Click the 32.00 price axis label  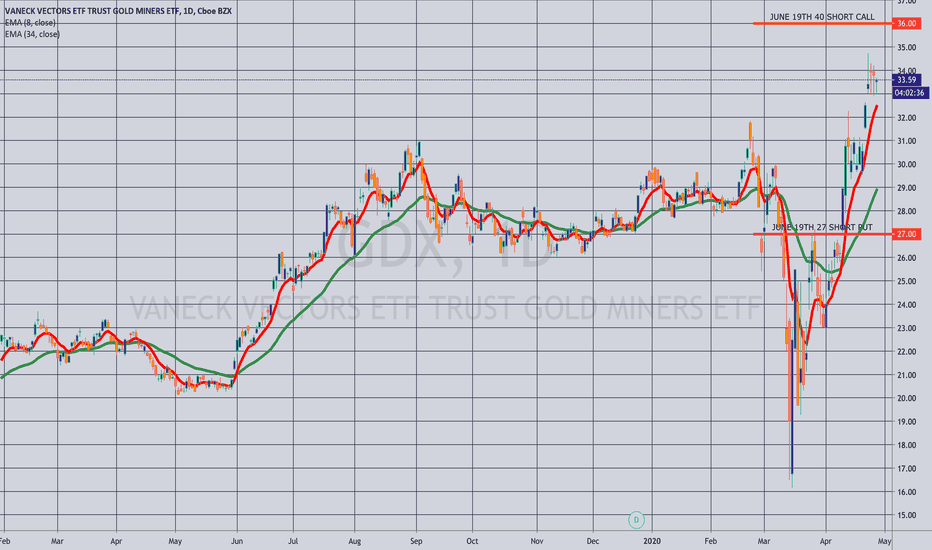906,118
